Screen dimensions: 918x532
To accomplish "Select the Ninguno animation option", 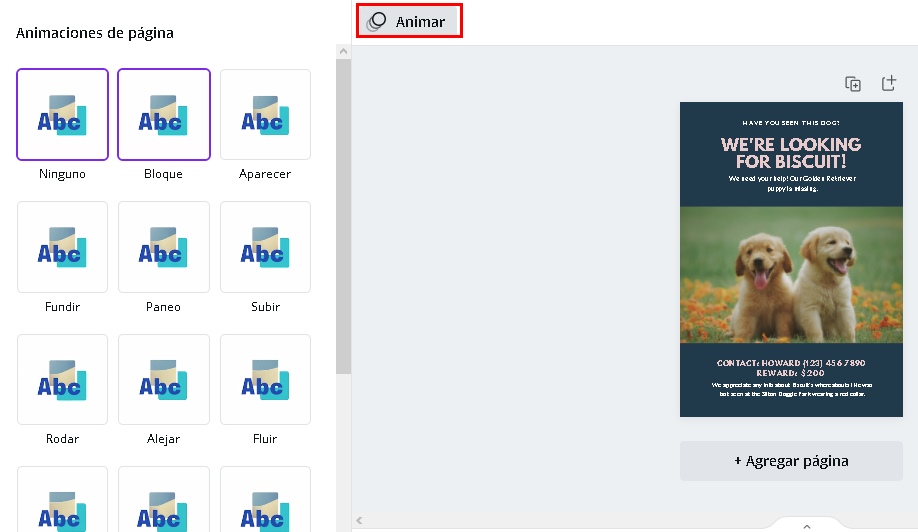I will click(x=62, y=115).
